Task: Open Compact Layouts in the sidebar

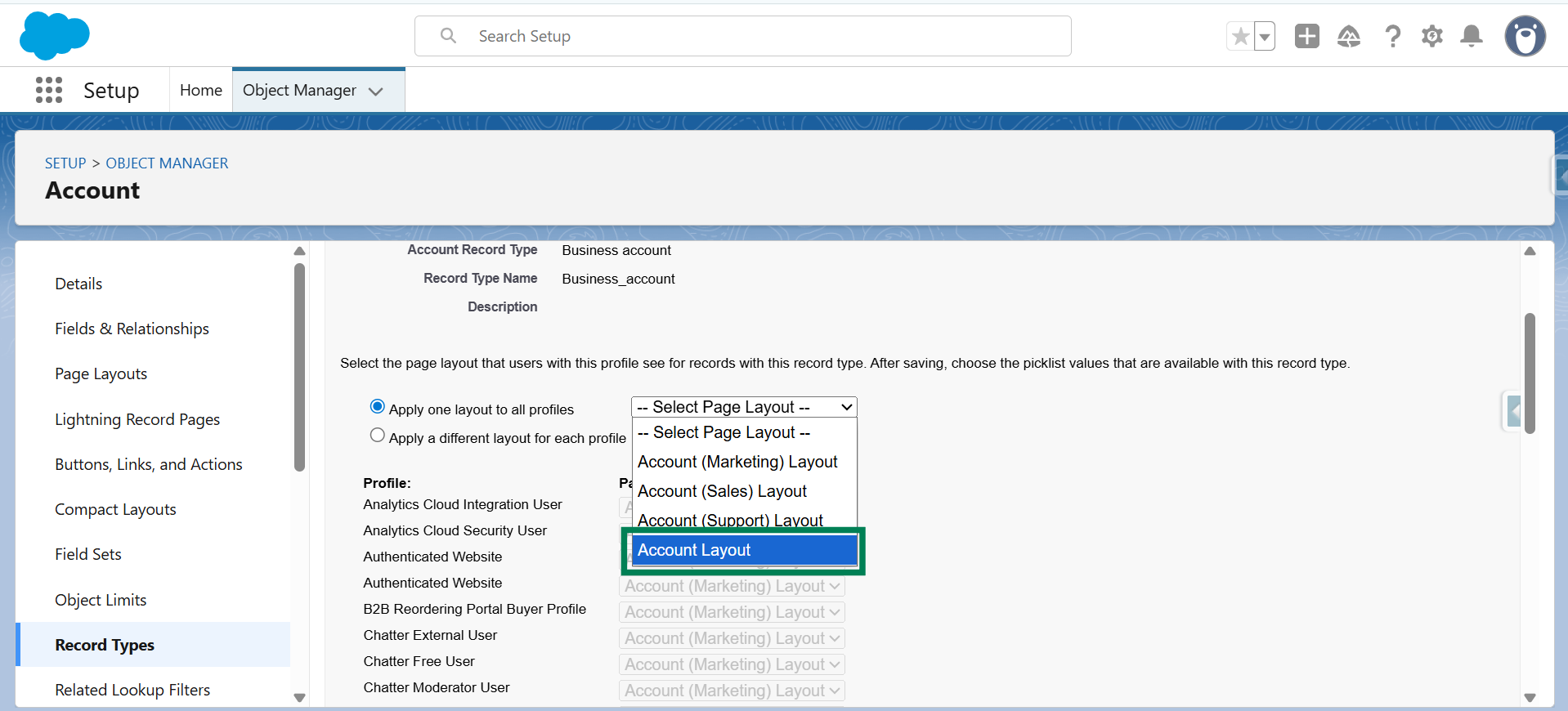Action: click(115, 509)
